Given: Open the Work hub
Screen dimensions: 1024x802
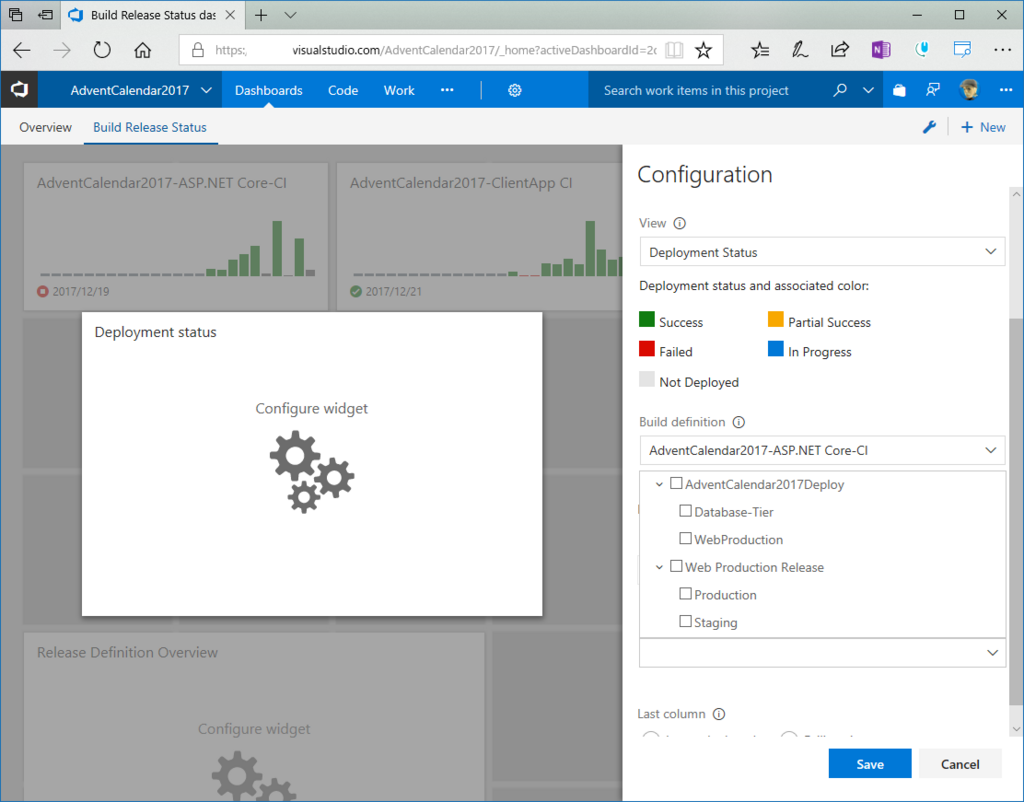Looking at the screenshot, I should click(x=399, y=90).
